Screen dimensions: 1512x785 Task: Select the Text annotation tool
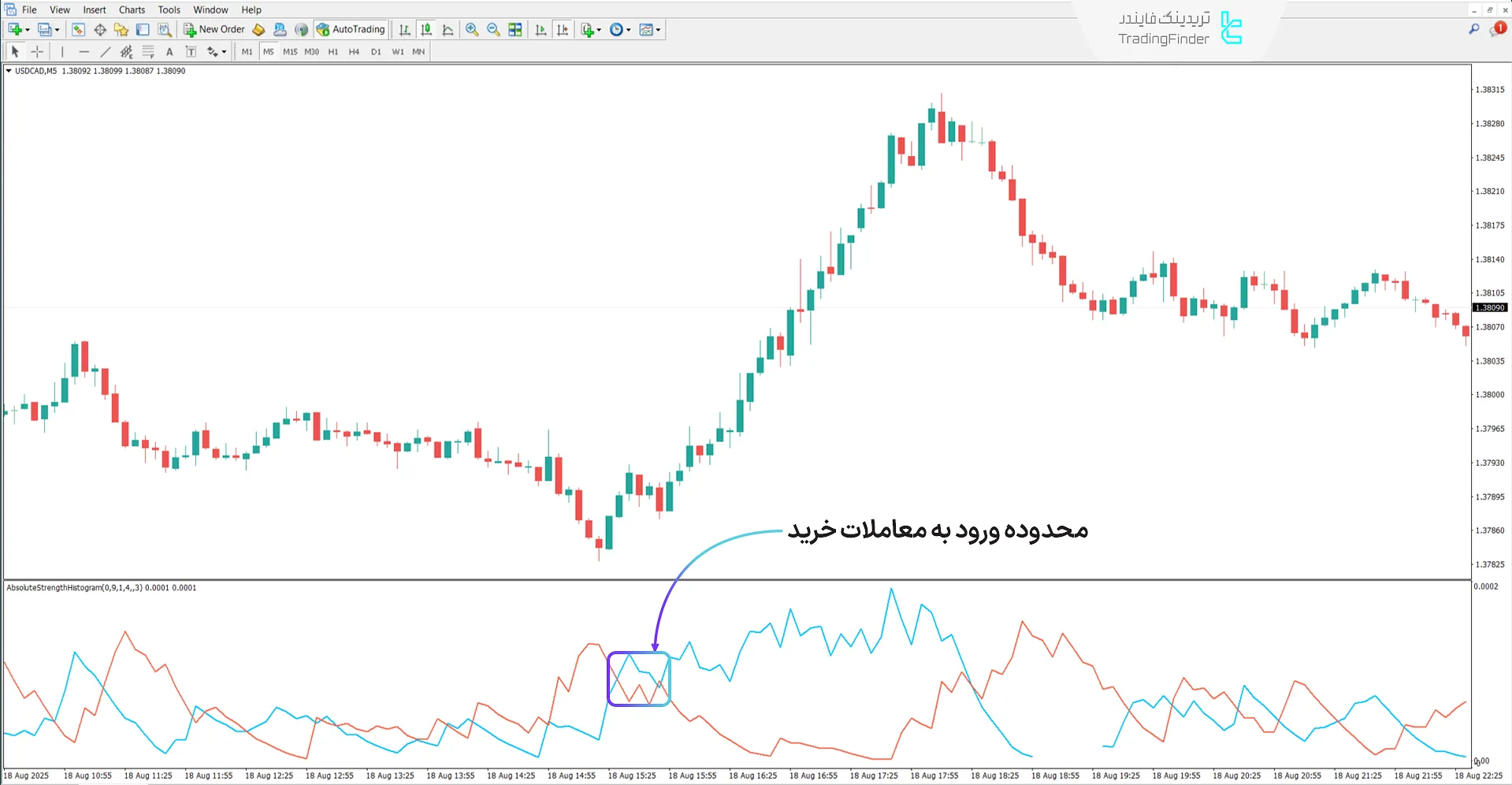(x=169, y=51)
